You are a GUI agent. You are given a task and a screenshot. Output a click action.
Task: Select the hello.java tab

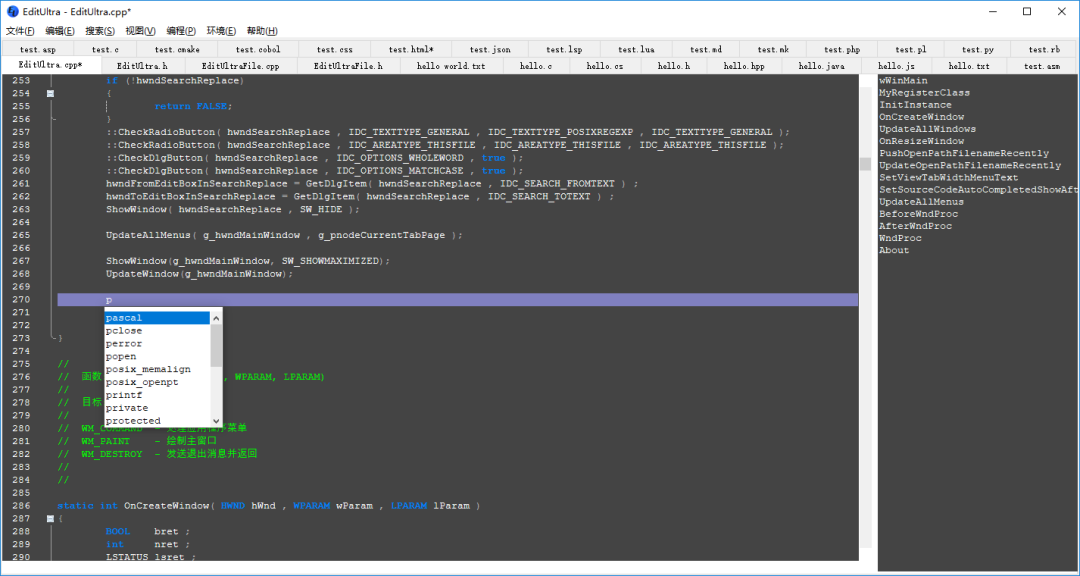click(x=822, y=66)
